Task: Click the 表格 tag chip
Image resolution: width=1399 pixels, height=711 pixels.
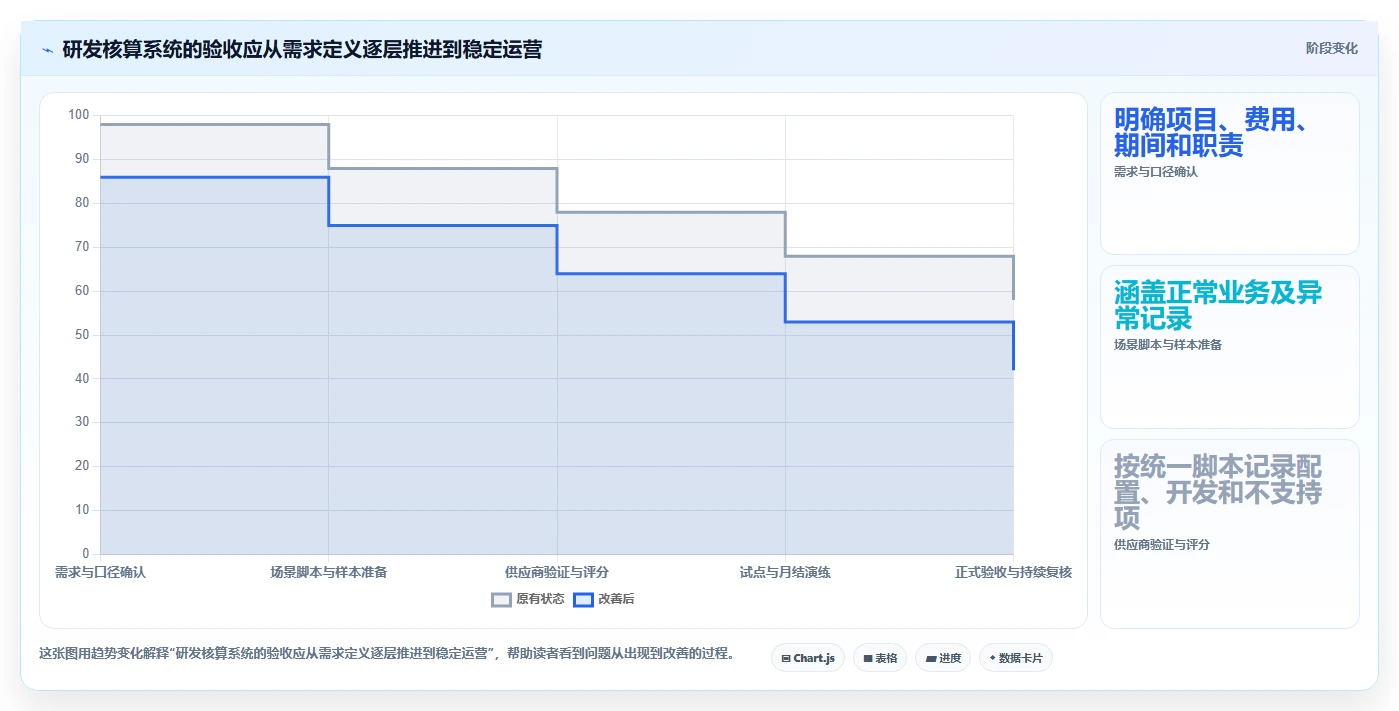Action: [880, 658]
